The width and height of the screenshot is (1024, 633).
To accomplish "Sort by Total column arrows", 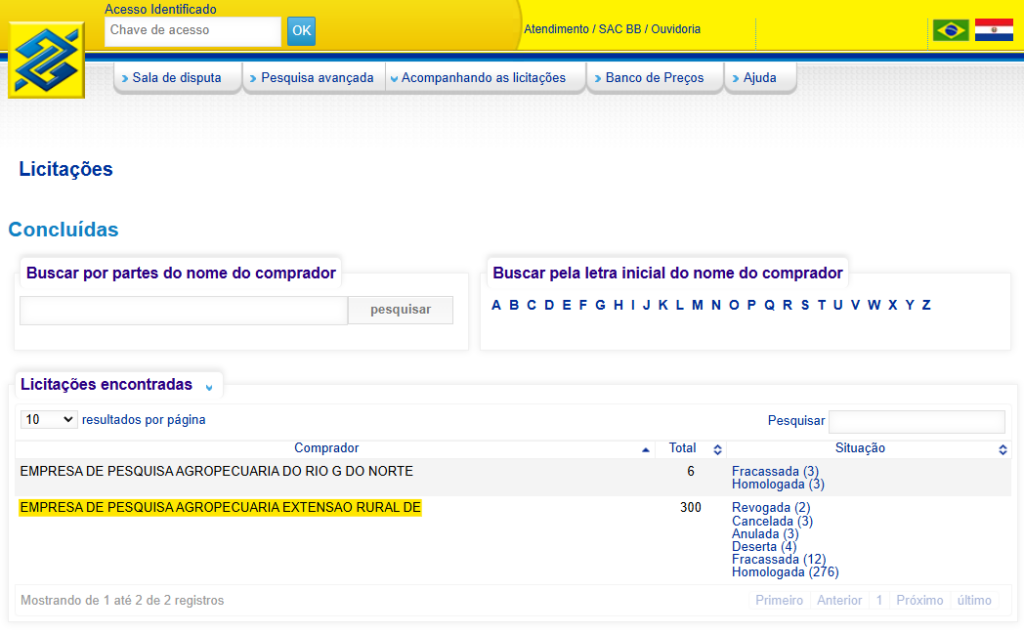I will 717,450.
